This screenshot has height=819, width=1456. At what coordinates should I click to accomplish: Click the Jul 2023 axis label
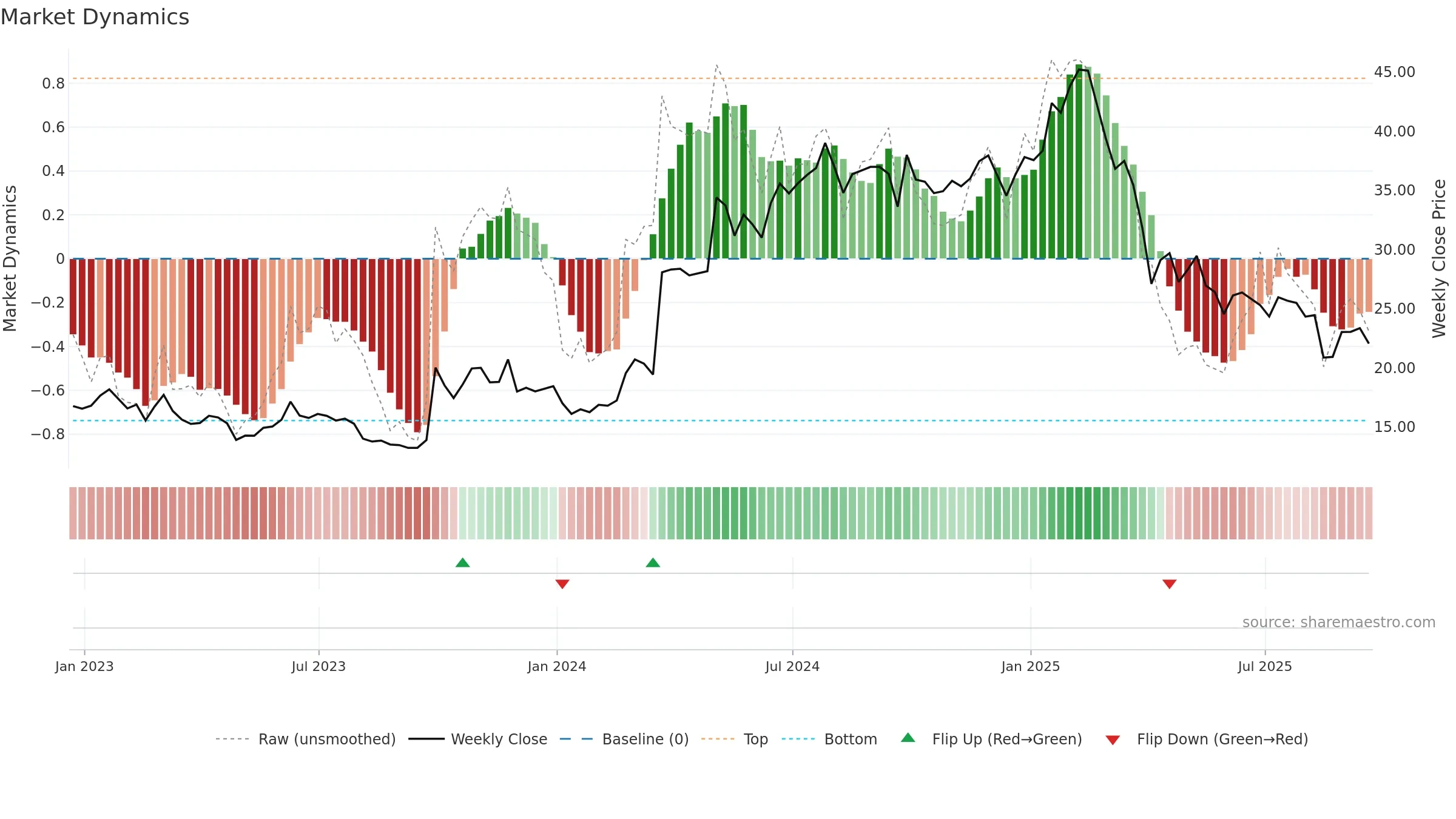318,666
